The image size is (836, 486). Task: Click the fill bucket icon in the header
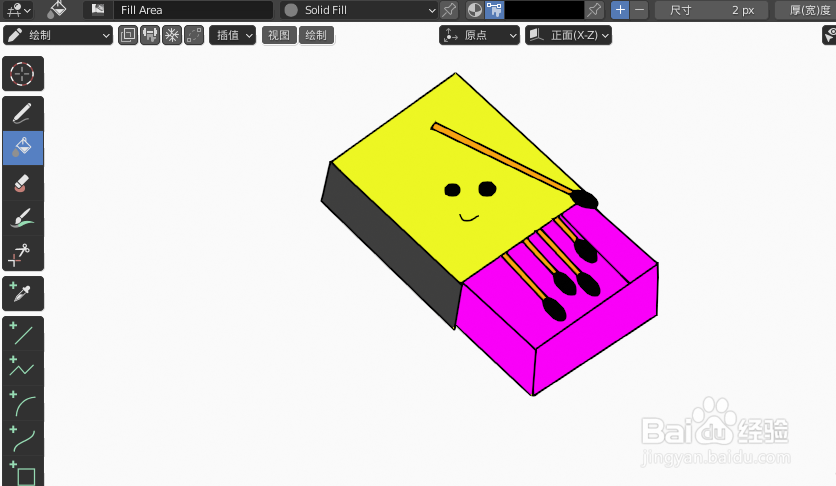pyautogui.click(x=57, y=9)
